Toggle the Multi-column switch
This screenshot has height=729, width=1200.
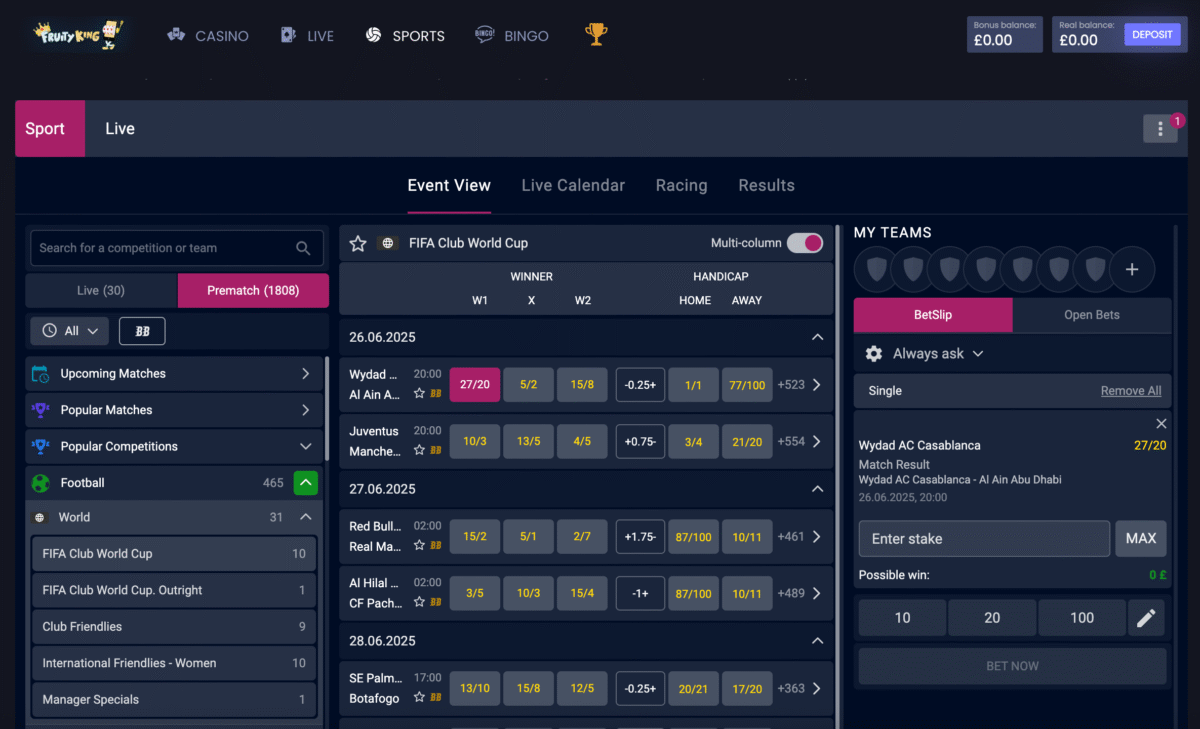coord(805,243)
